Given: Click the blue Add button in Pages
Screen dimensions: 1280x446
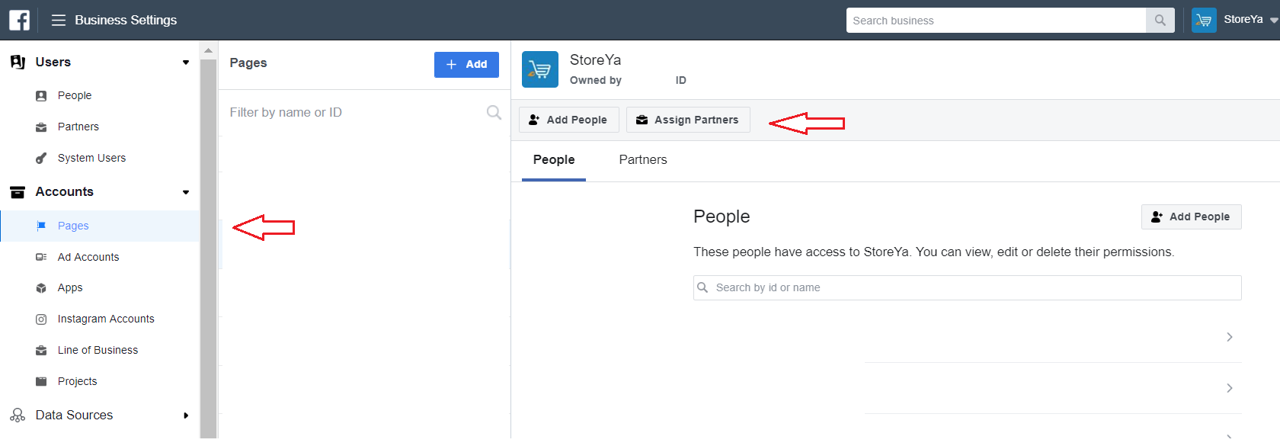Looking at the screenshot, I should click(466, 64).
